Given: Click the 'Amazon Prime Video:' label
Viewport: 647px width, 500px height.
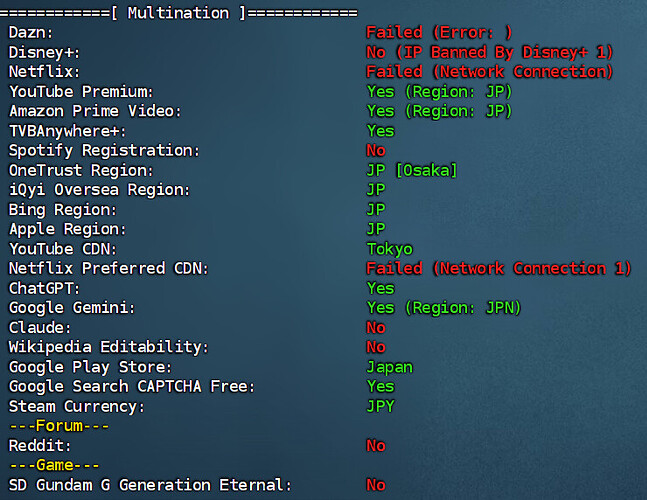Looking at the screenshot, I should click(95, 111).
